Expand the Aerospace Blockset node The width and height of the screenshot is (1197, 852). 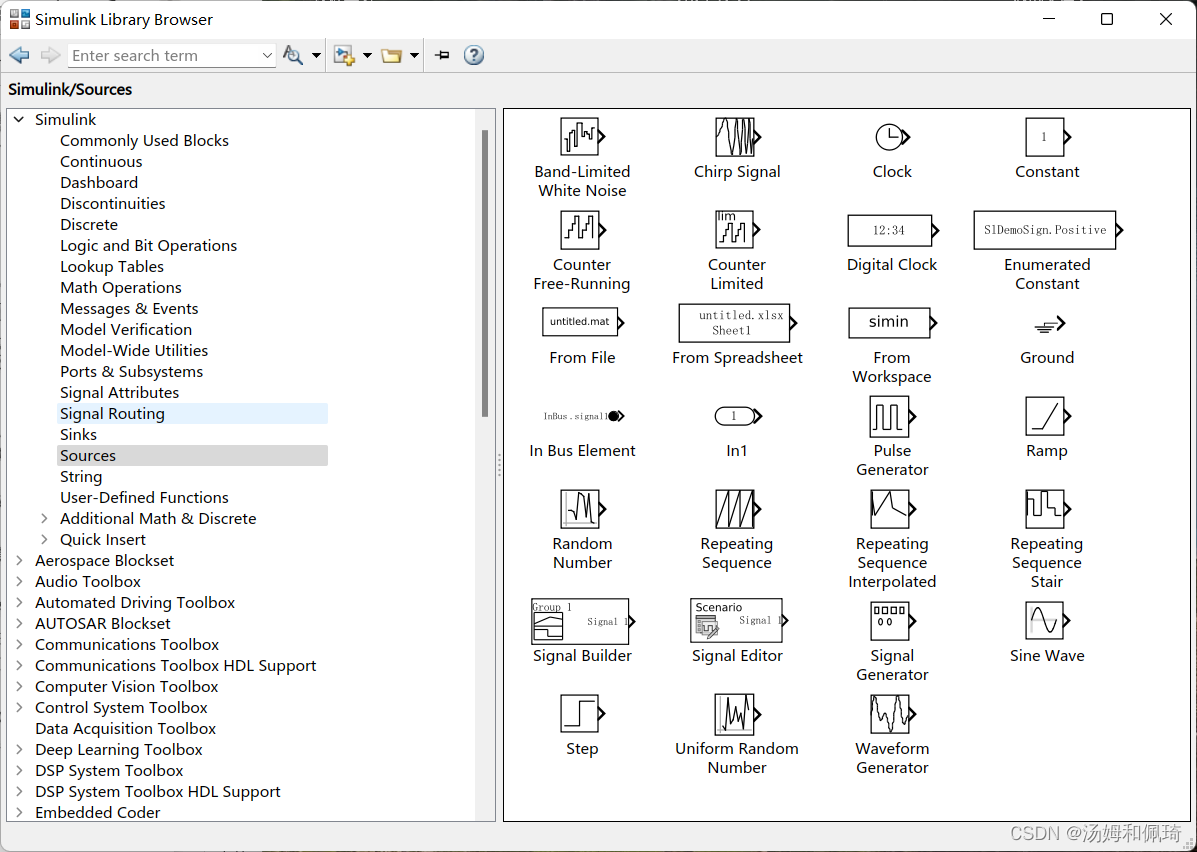pos(20,560)
